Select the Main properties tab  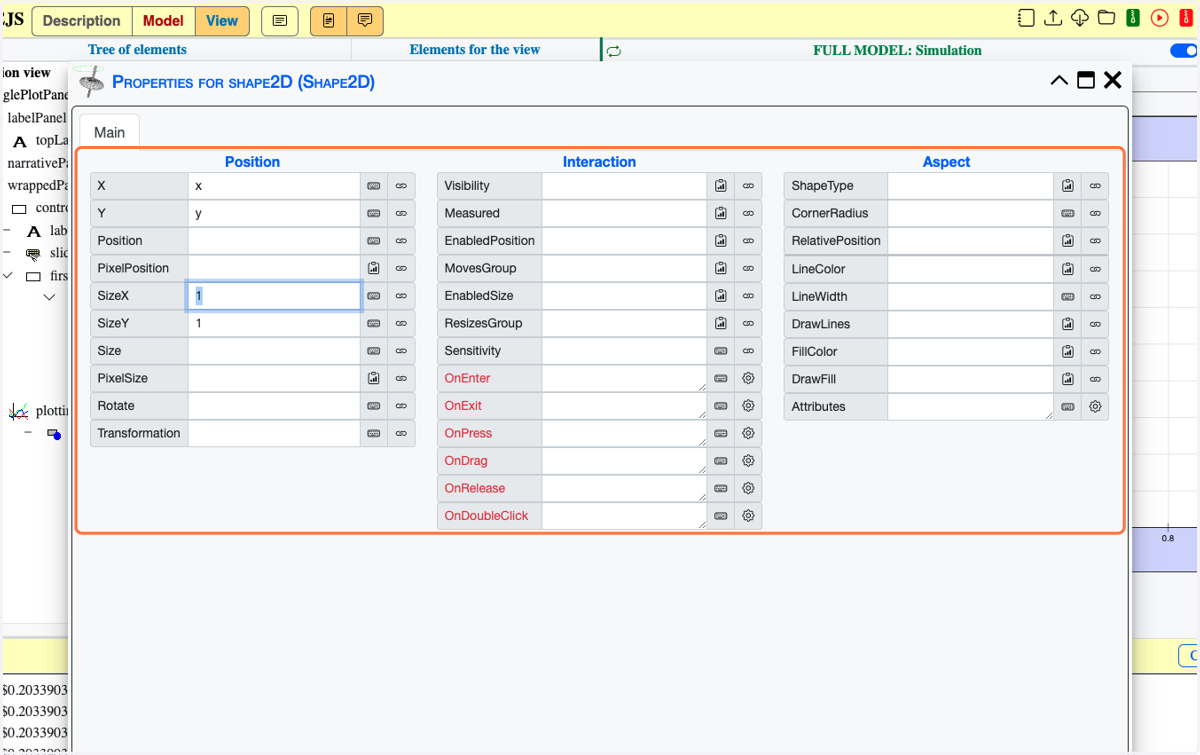click(x=110, y=132)
